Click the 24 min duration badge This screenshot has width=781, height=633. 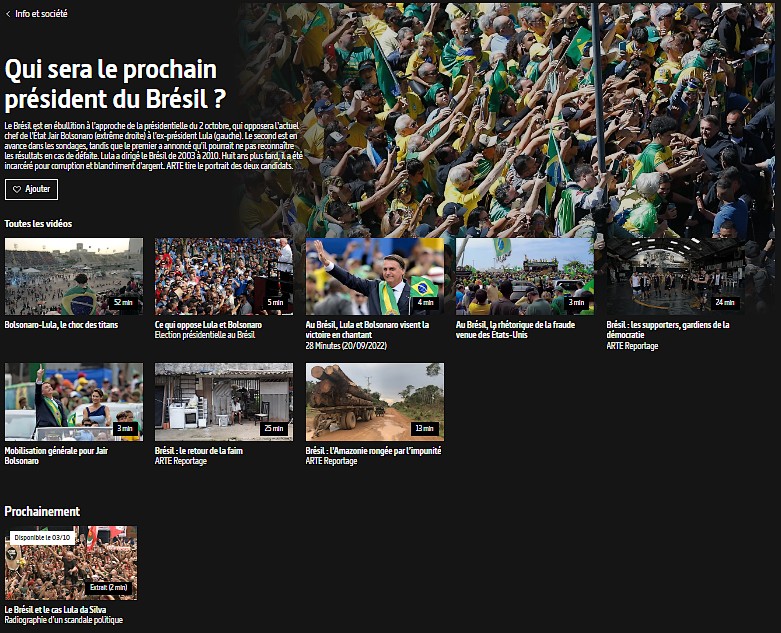click(725, 302)
